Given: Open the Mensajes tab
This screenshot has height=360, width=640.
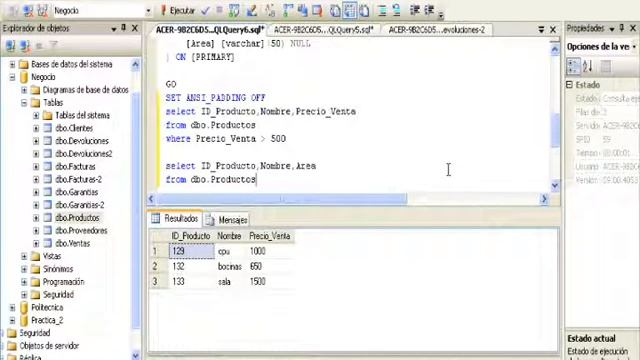Looking at the screenshot, I should pyautogui.click(x=227, y=220).
